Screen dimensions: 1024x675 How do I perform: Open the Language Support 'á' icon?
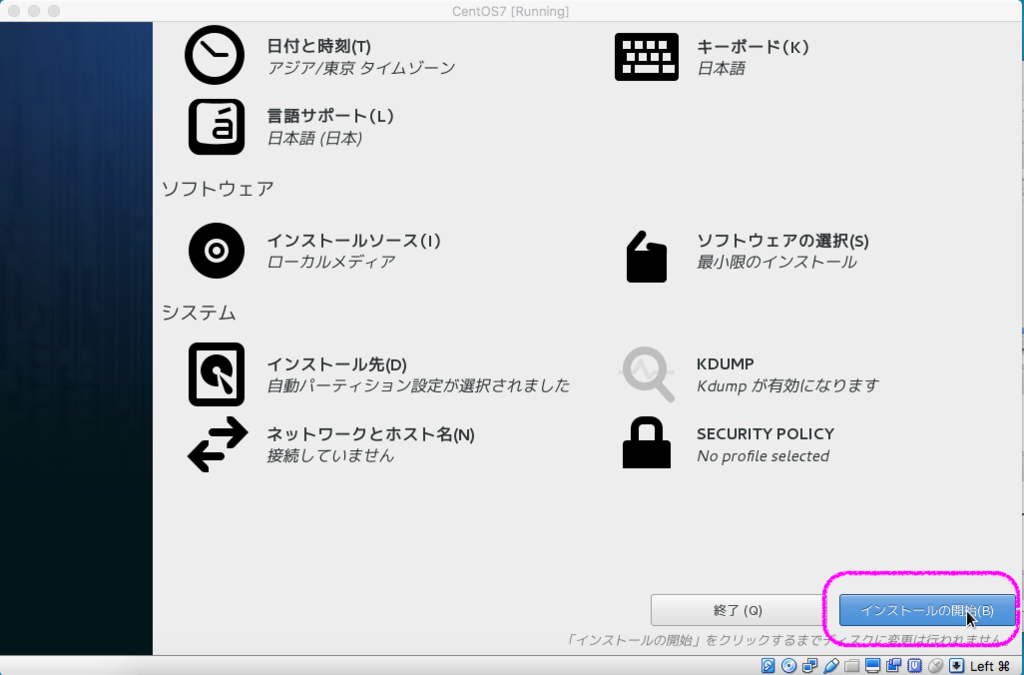click(x=216, y=127)
